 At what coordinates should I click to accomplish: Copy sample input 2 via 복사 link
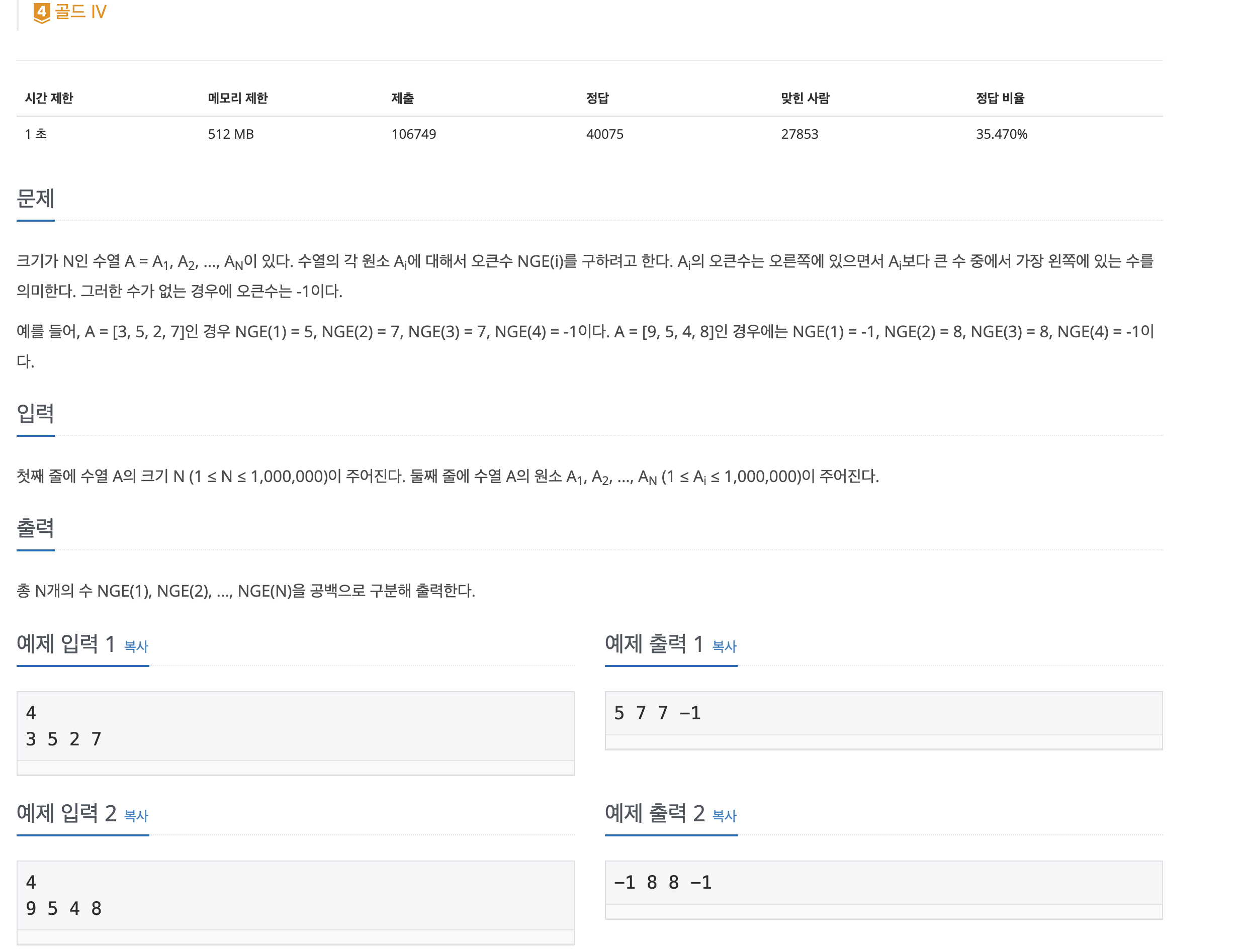[x=135, y=815]
